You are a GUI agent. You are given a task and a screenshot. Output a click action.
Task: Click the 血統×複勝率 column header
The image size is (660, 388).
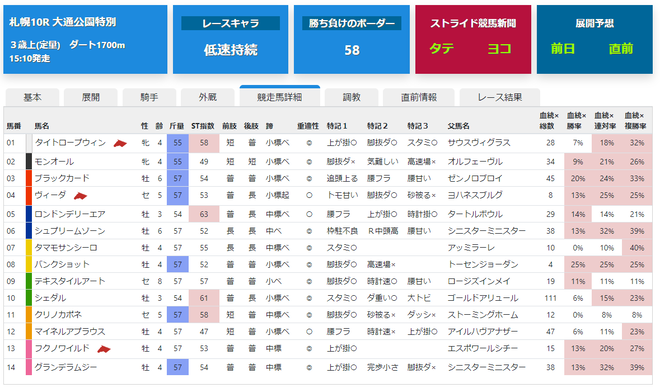point(635,120)
